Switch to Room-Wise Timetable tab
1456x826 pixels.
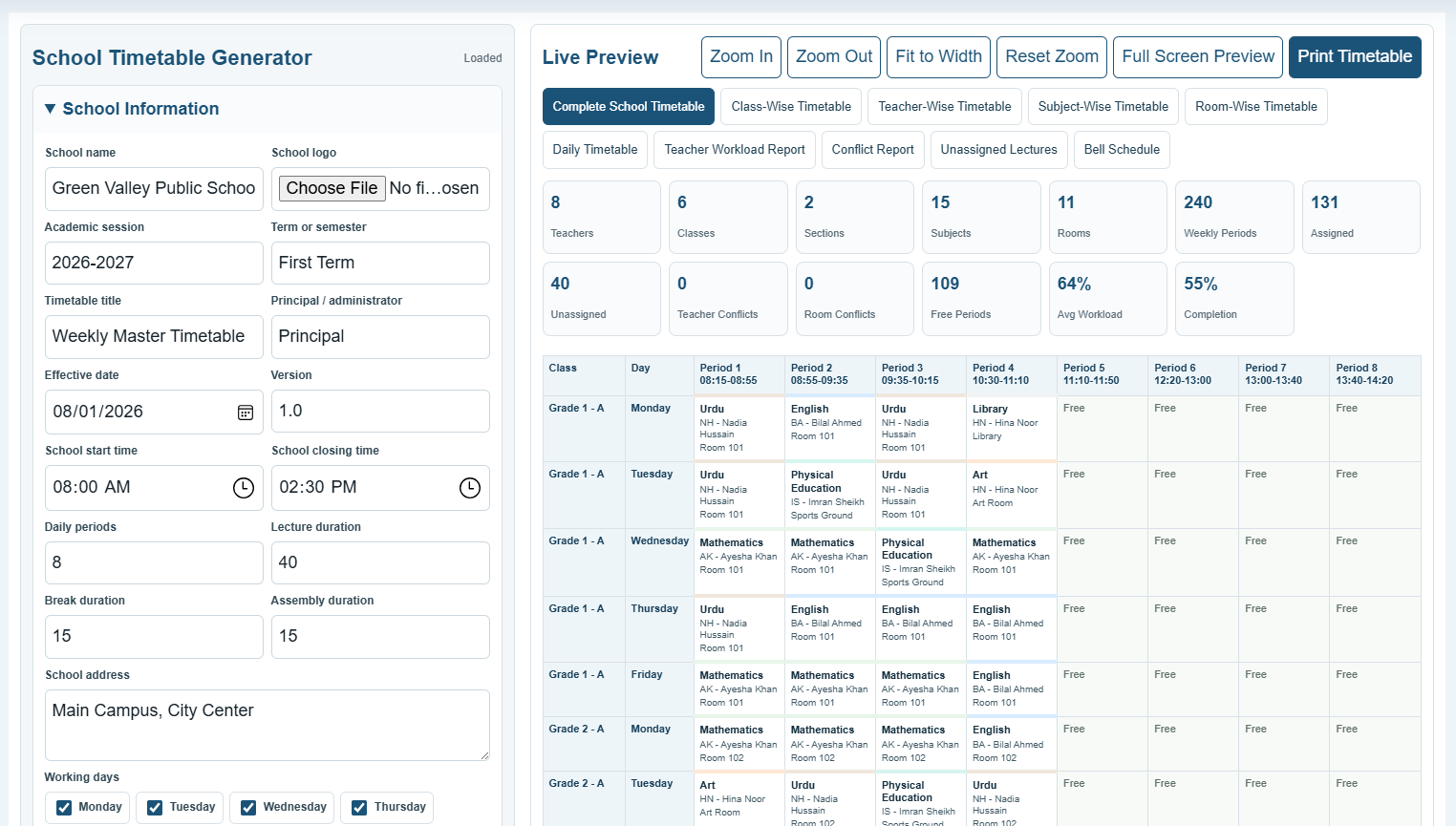(1256, 107)
